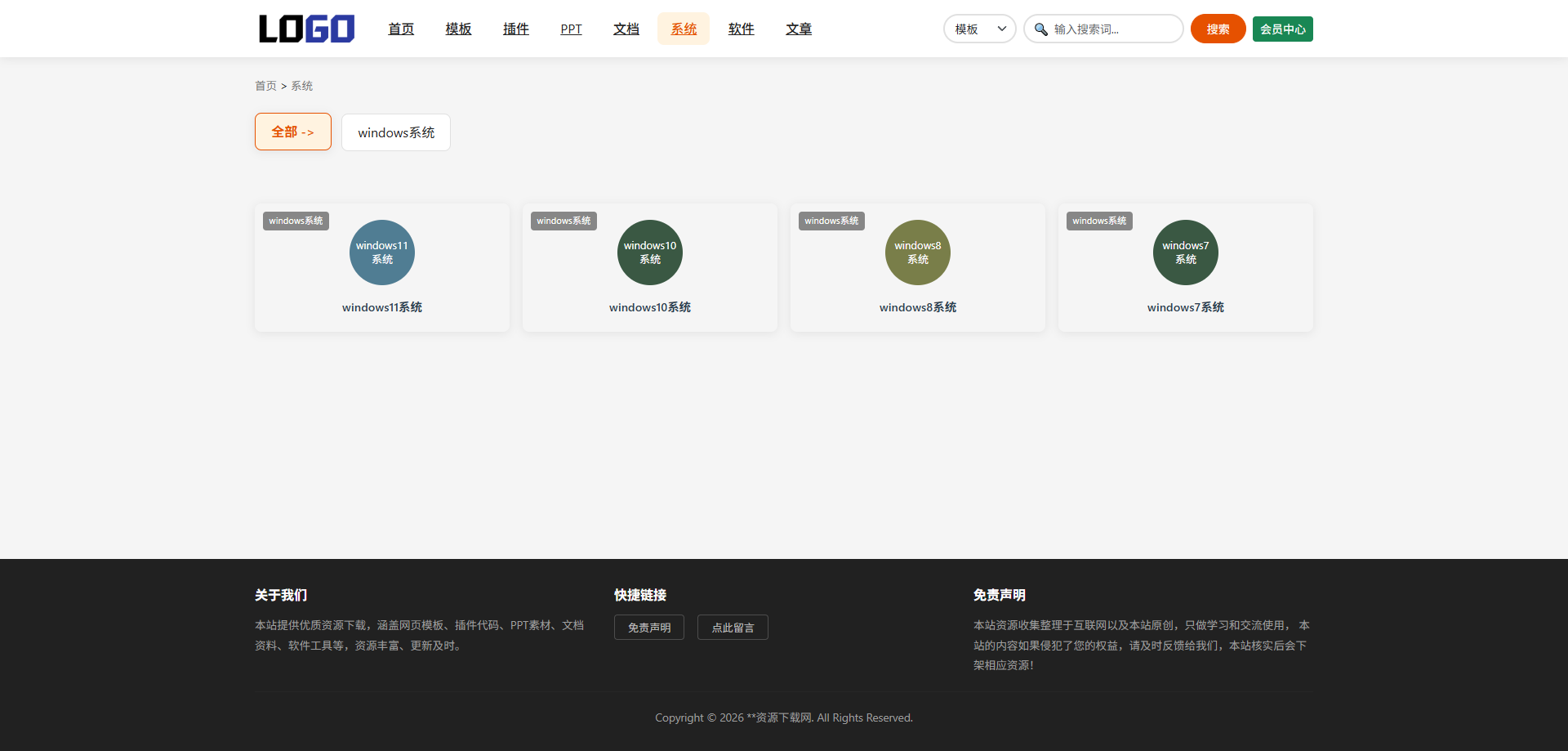Click the 关于我们 footer heading
This screenshot has height=751, width=1568.
pyautogui.click(x=281, y=595)
